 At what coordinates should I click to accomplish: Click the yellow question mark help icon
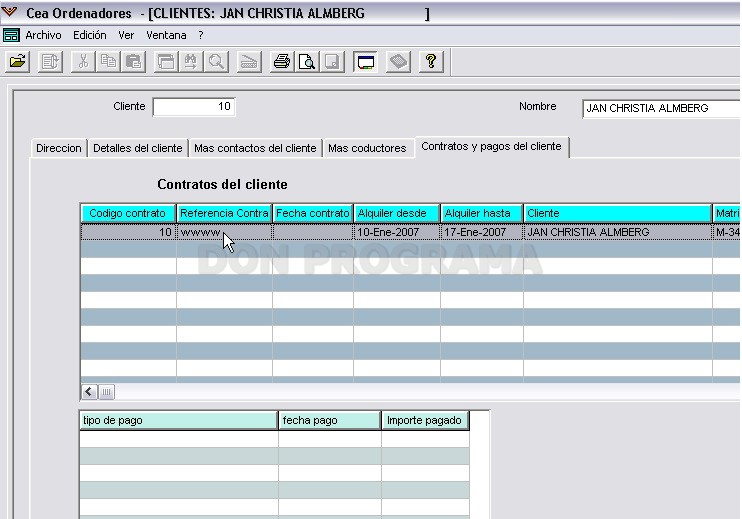pos(431,62)
